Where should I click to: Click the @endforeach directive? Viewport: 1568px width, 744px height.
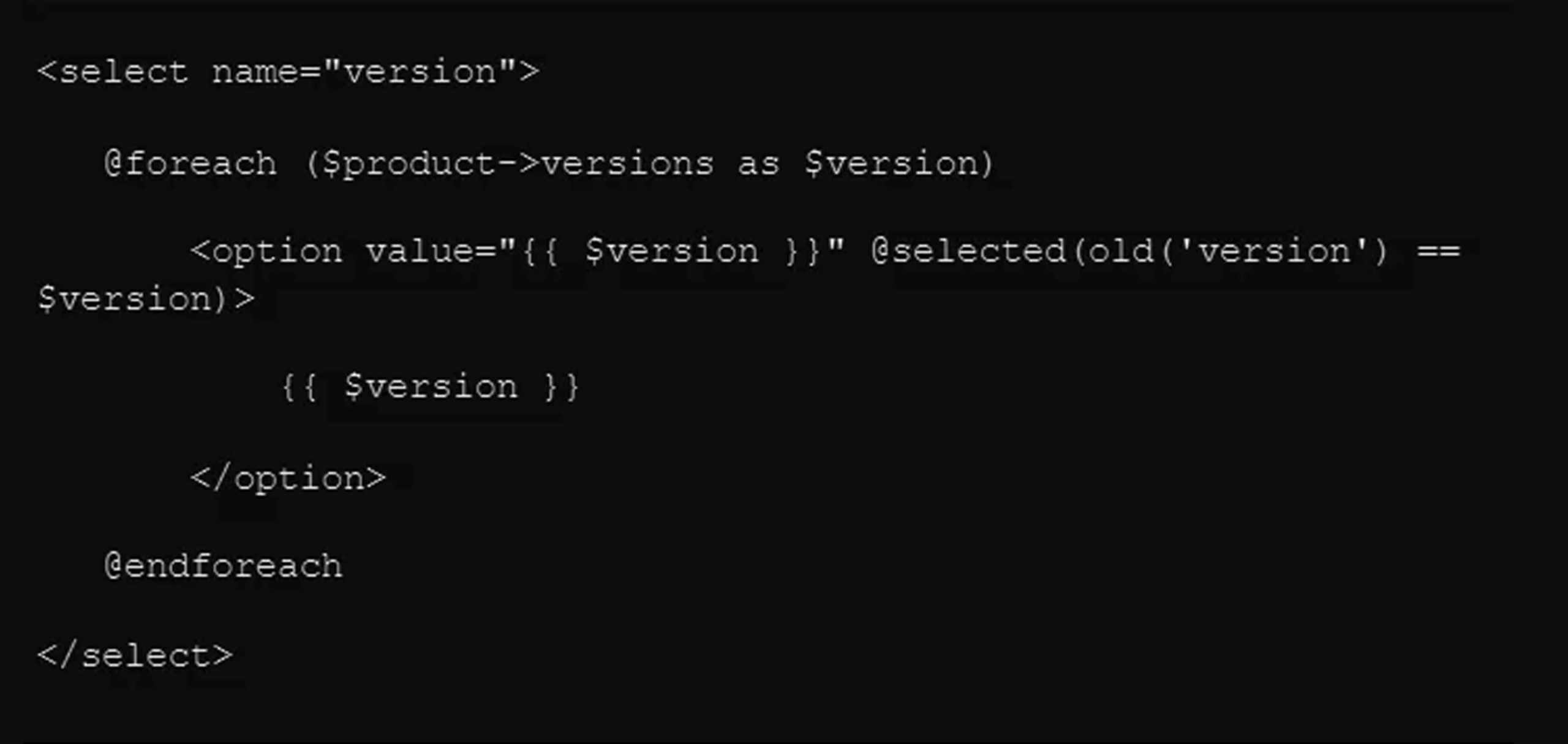point(224,565)
